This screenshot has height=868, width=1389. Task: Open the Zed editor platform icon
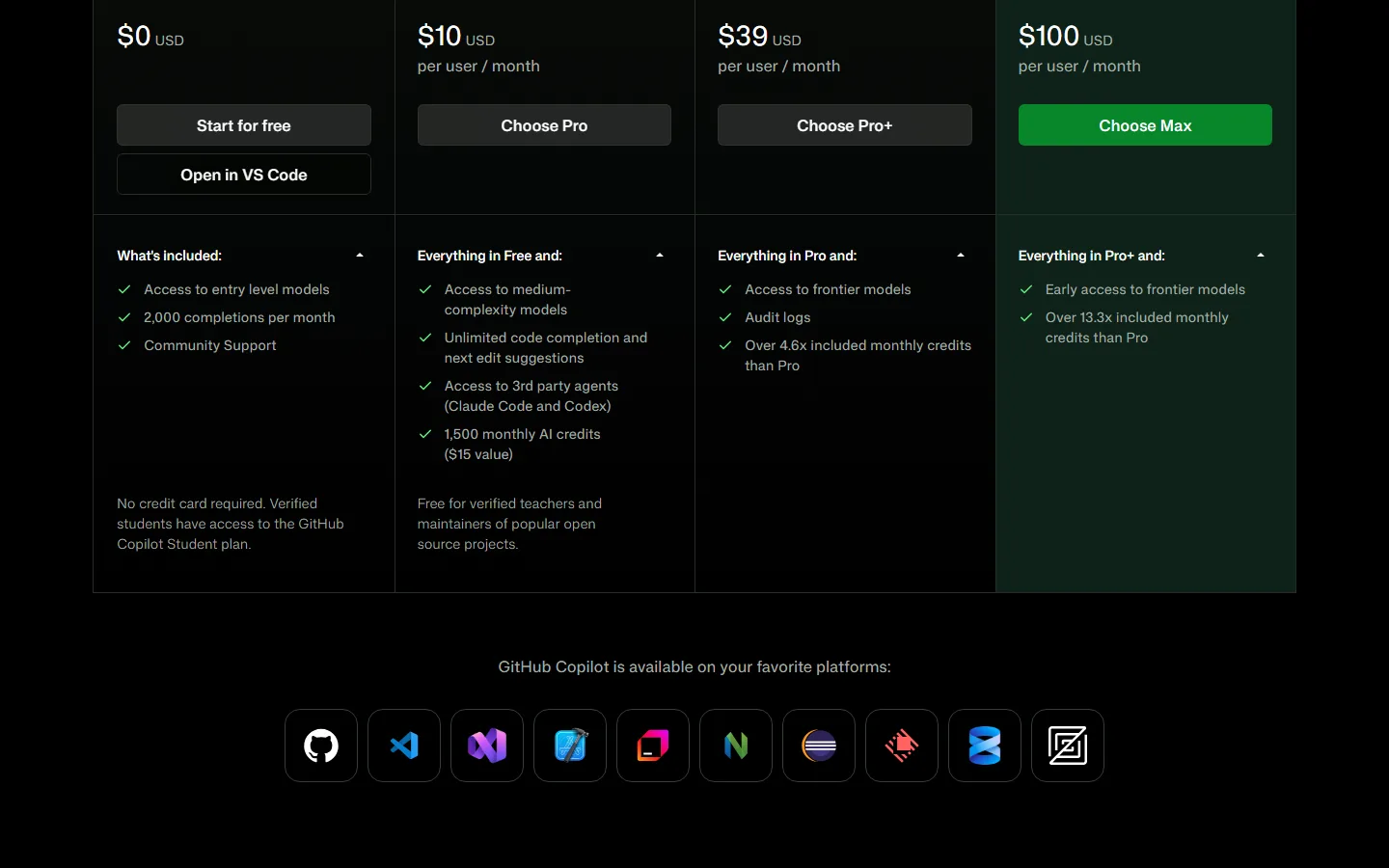point(1068,746)
